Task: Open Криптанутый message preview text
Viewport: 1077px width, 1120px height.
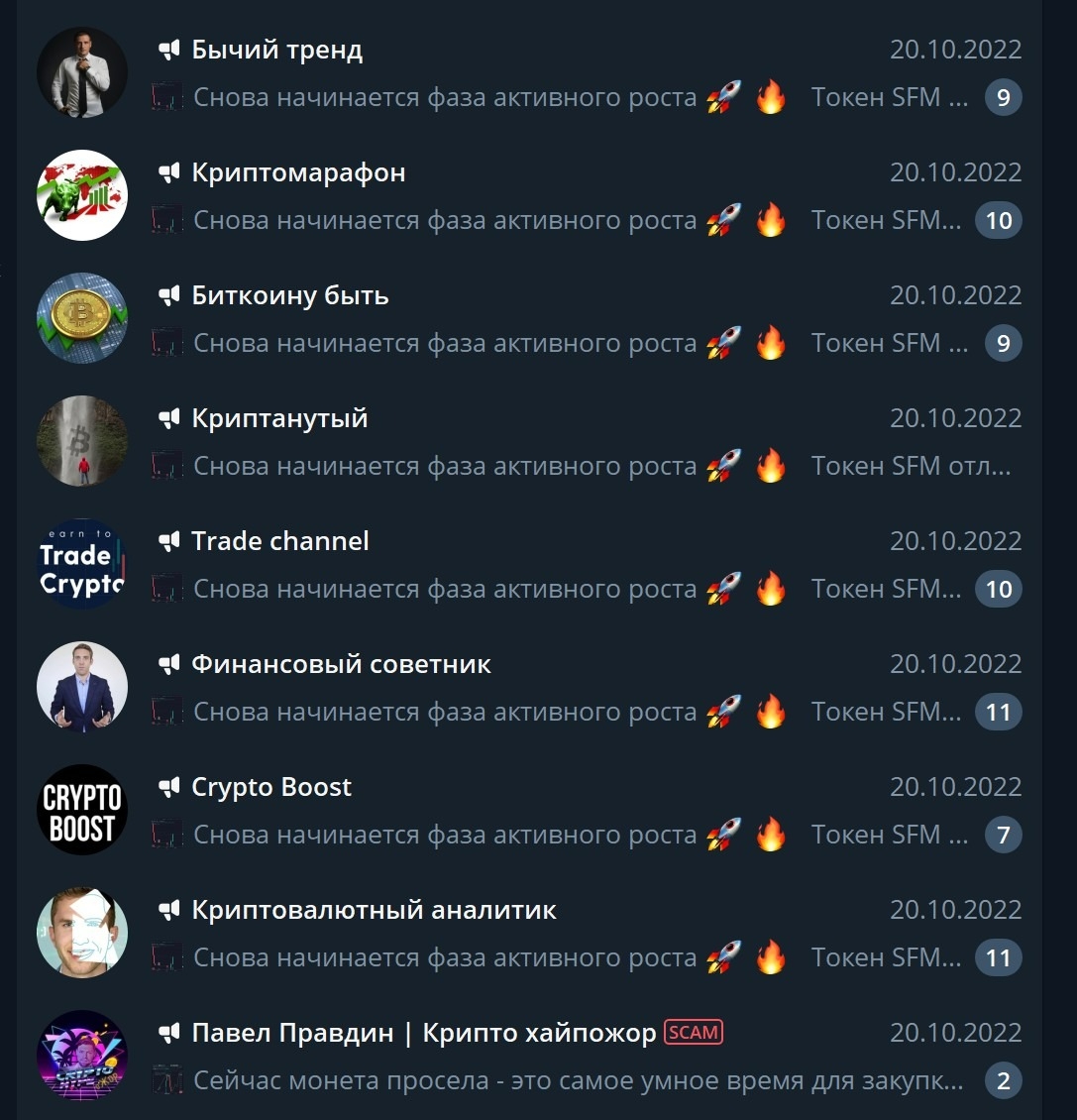Action: tap(602, 467)
